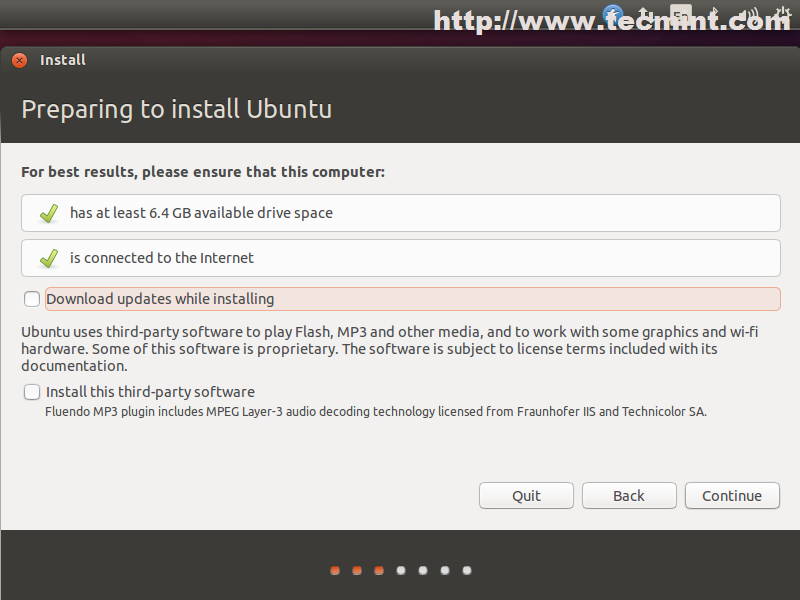Proceed with the Continue button
800x600 pixels.
(x=732, y=496)
